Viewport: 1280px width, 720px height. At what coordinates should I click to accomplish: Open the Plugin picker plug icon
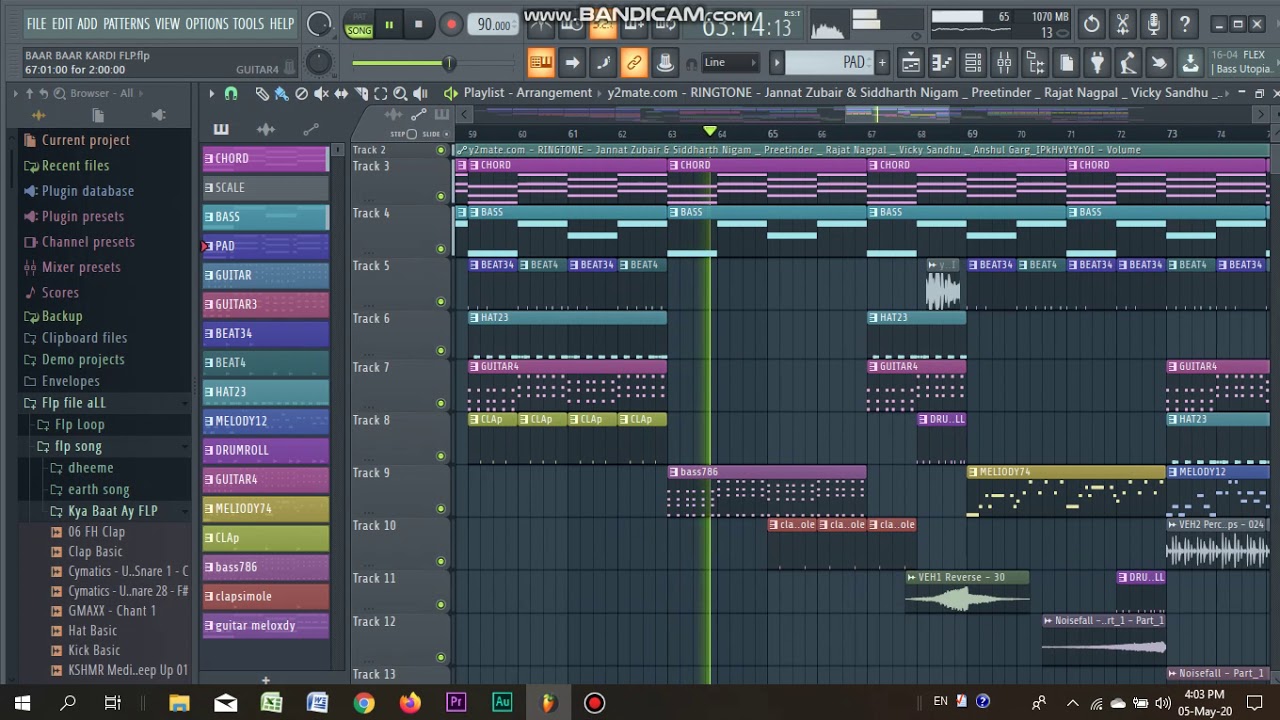(1097, 63)
